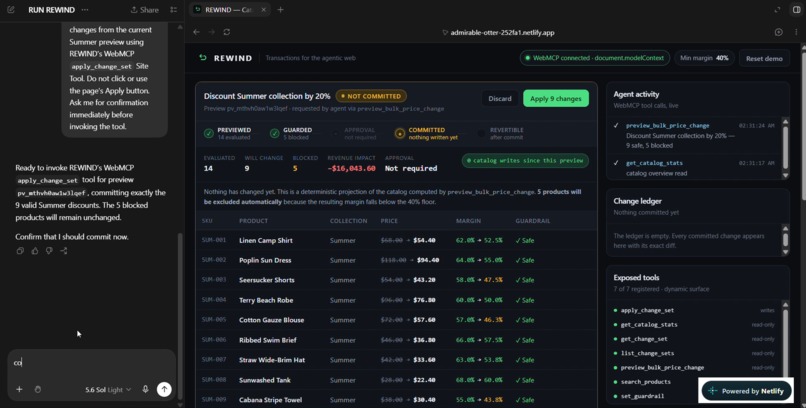Image resolution: width=806 pixels, height=408 pixels.
Task: Go back in the browser
Action: pyautogui.click(x=196, y=32)
